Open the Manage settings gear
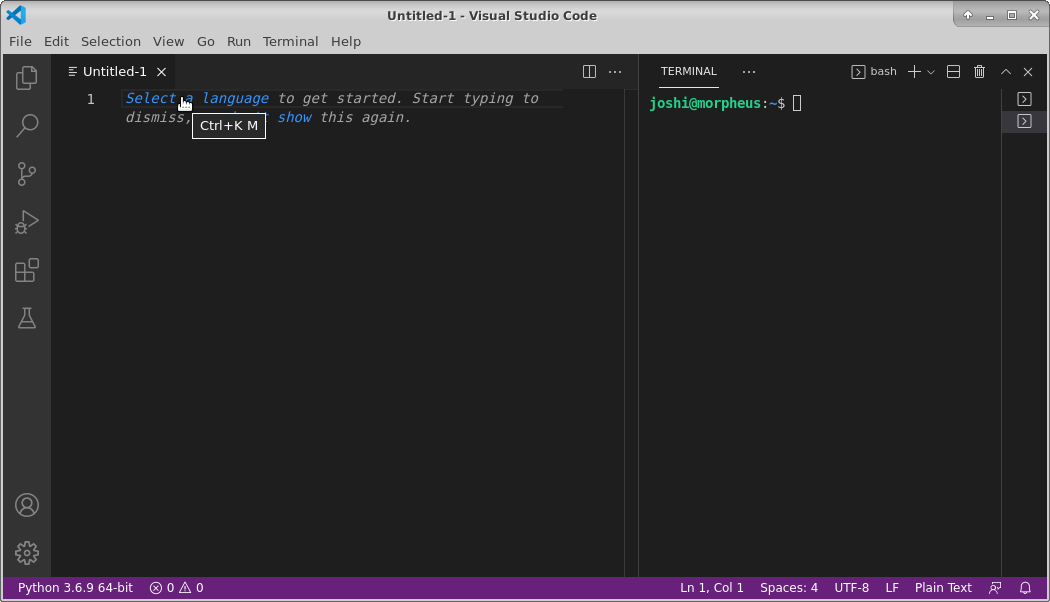This screenshot has height=602, width=1050. [x=26, y=552]
